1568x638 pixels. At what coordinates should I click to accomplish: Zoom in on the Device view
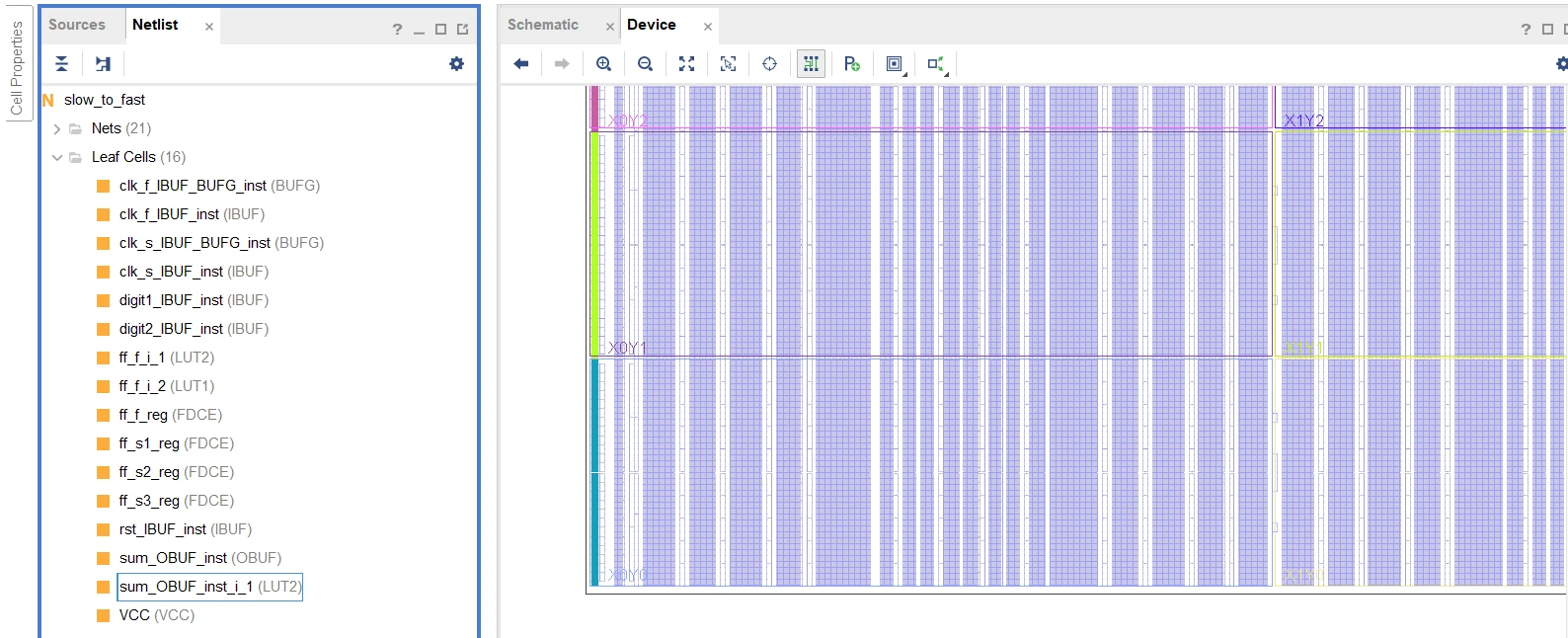(x=603, y=64)
